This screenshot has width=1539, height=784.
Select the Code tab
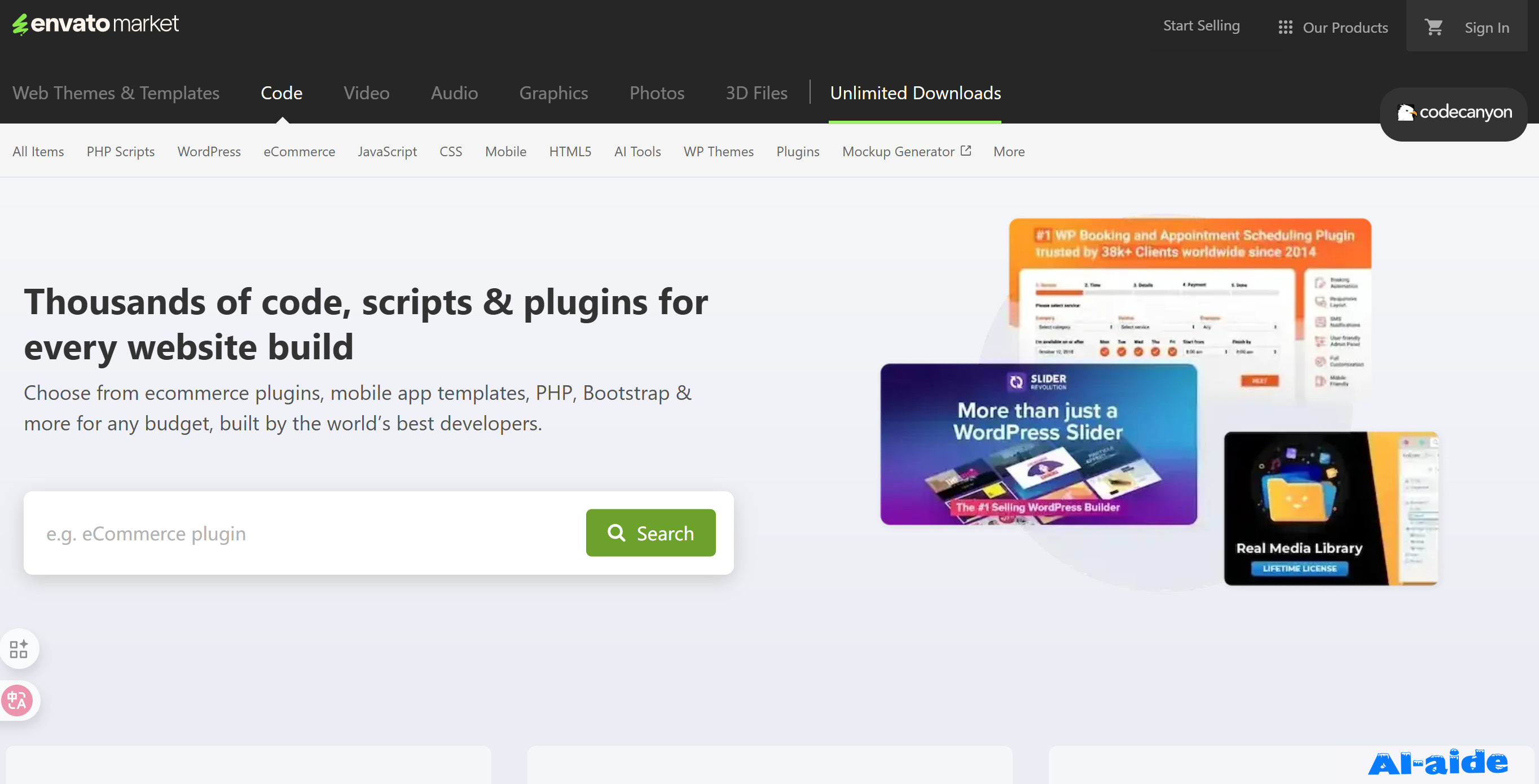click(282, 93)
